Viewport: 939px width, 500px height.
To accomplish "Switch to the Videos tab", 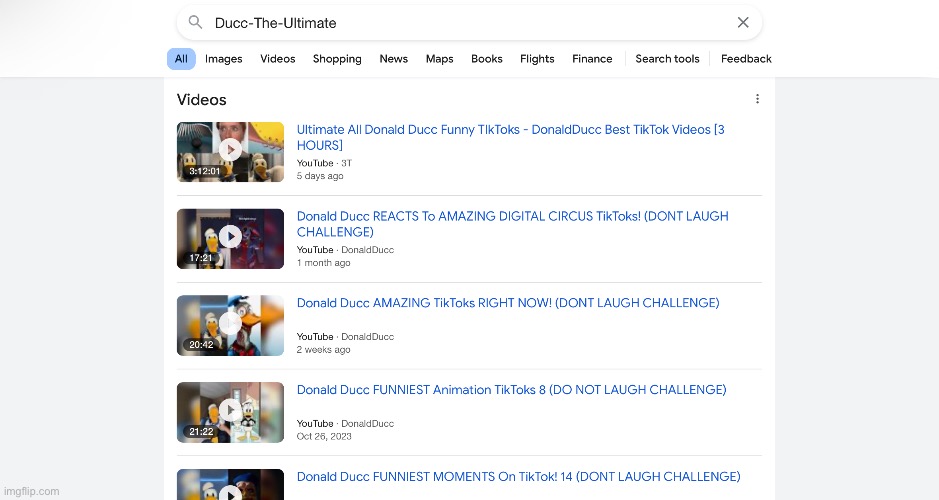I will tap(278, 59).
